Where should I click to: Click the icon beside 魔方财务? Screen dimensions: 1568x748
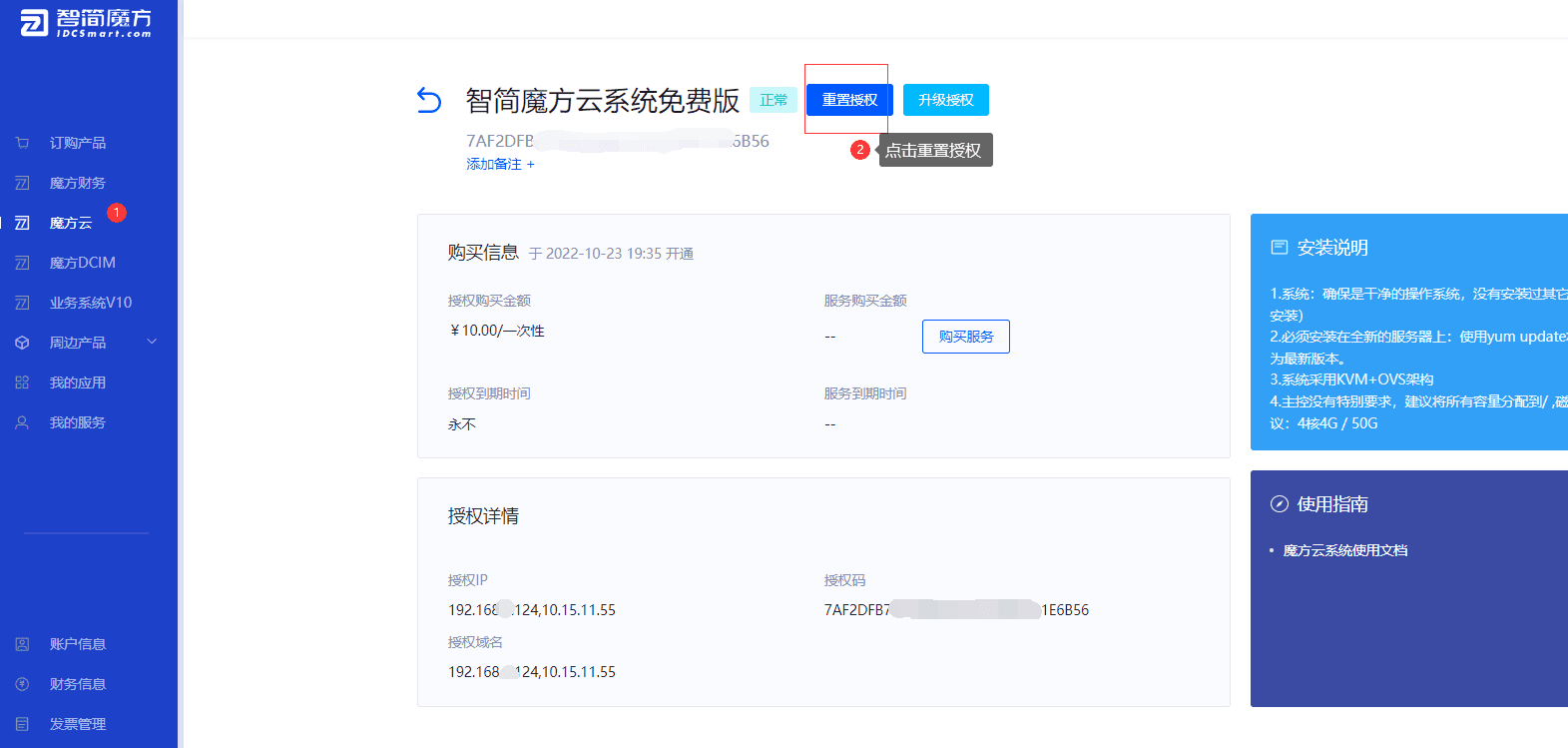pos(22,183)
